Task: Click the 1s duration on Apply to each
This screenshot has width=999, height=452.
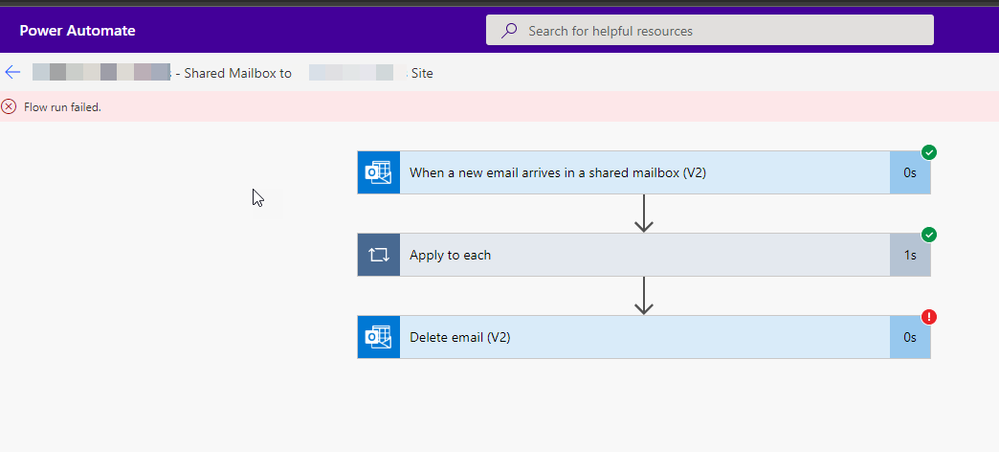Action: point(910,255)
